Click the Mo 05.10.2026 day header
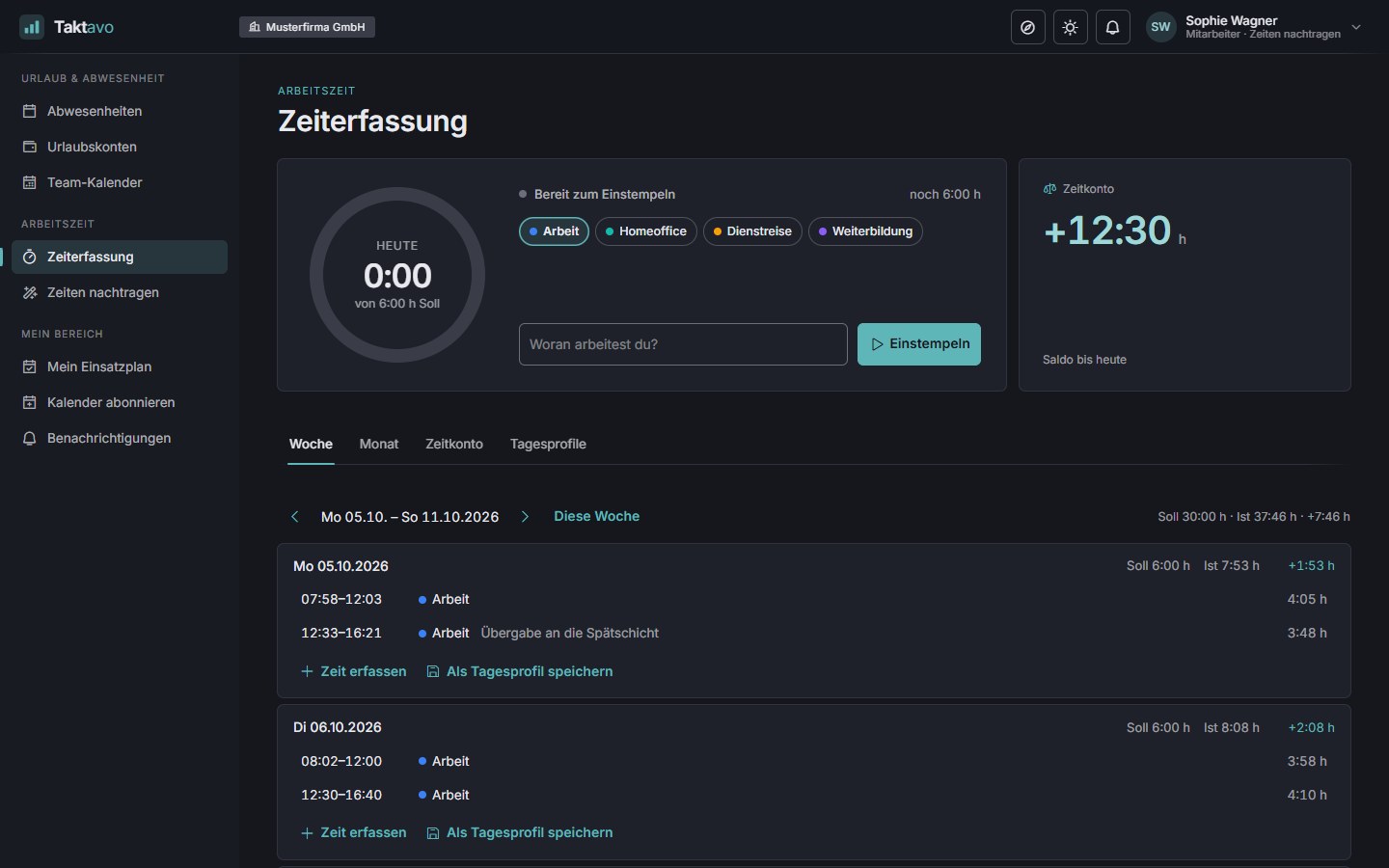1389x868 pixels. coord(340,566)
